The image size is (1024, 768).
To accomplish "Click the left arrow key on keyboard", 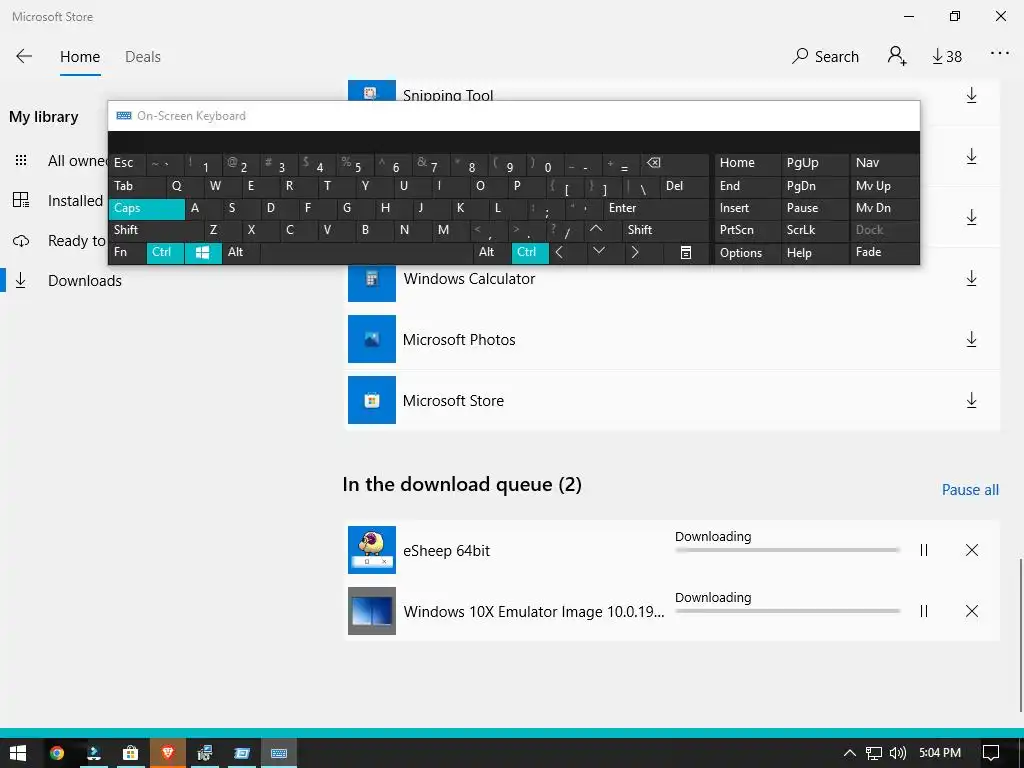I will click(567, 252).
